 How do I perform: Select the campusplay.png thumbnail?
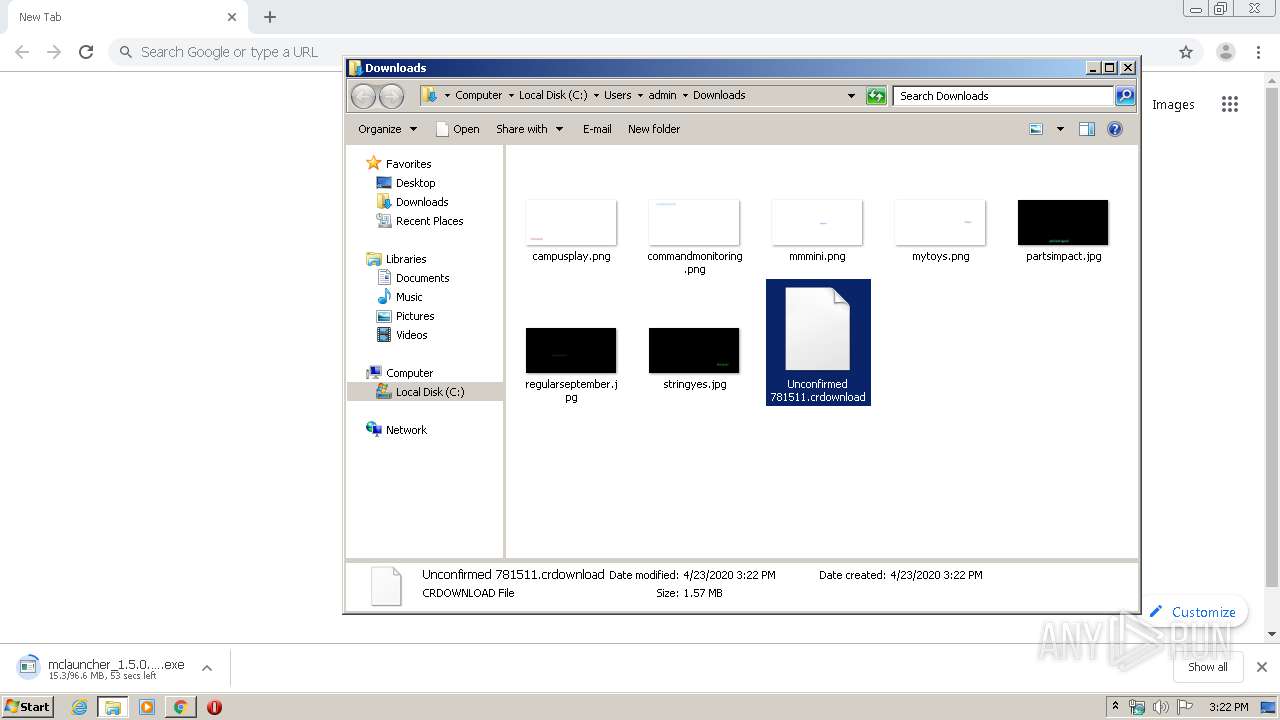click(571, 222)
